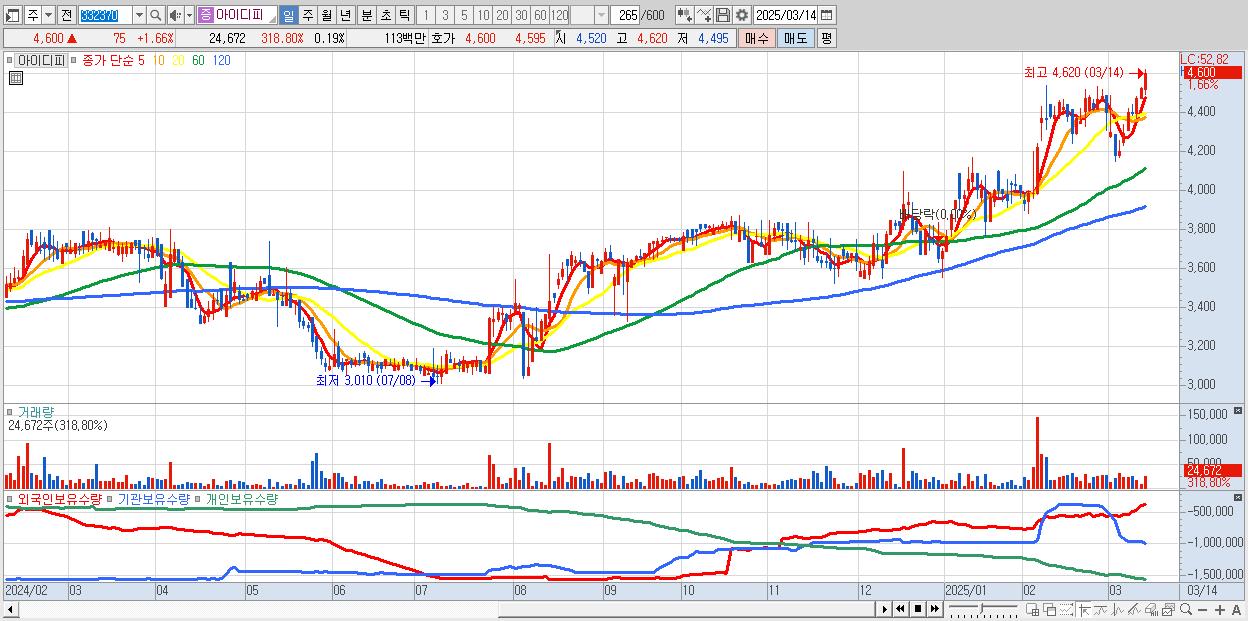Viewport: 1248px width, 621px height.
Task: Click the green 60-day average label
Action: pos(198,60)
